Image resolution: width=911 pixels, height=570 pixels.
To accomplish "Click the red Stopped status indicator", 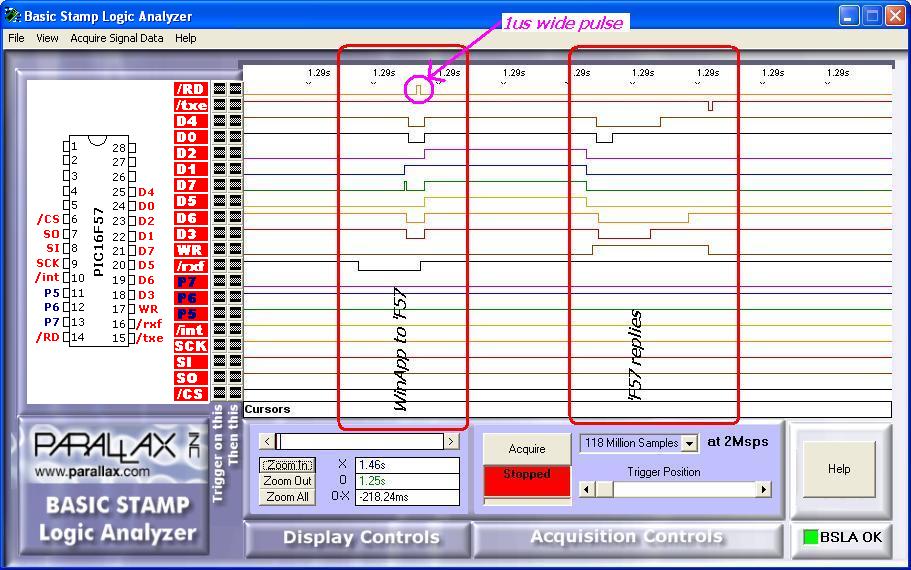I will tap(527, 481).
